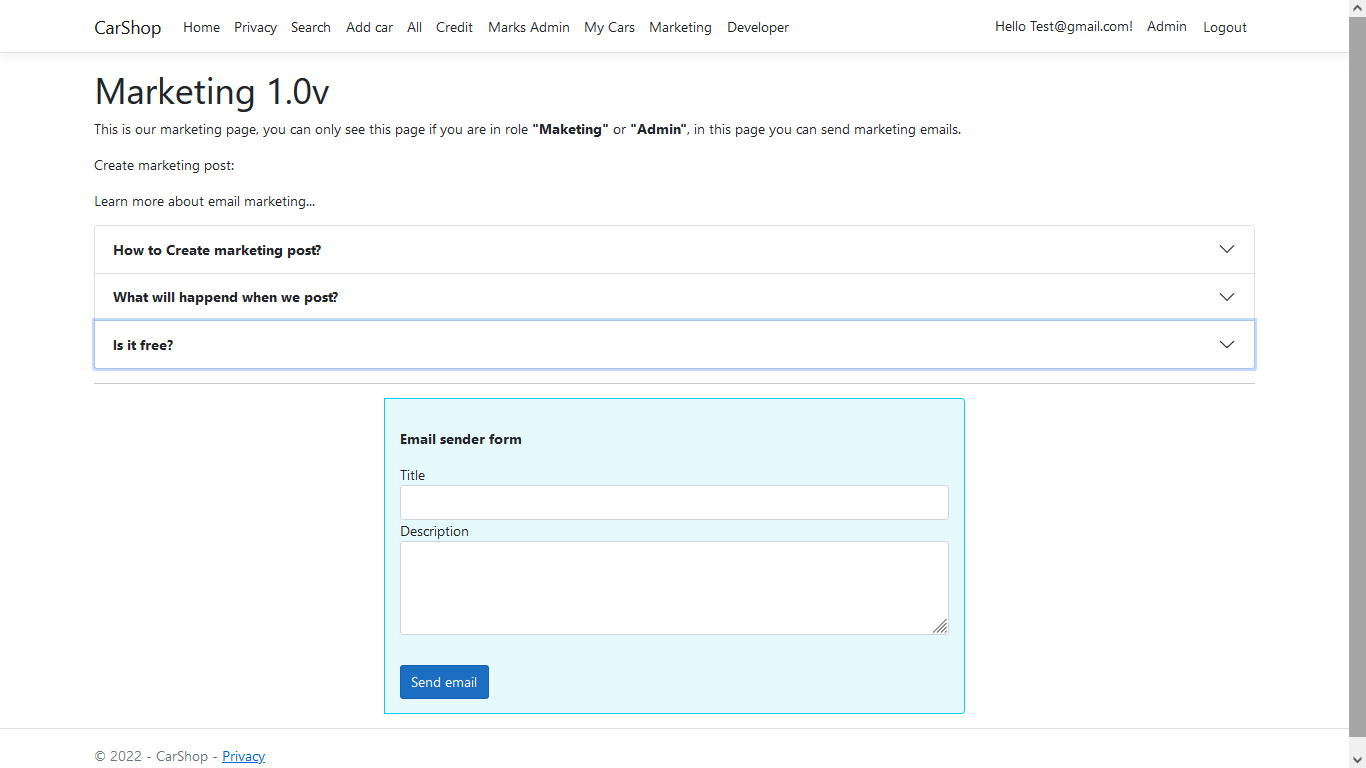Focus the Description text area
Screen dimensions: 1366x768
pos(673,587)
